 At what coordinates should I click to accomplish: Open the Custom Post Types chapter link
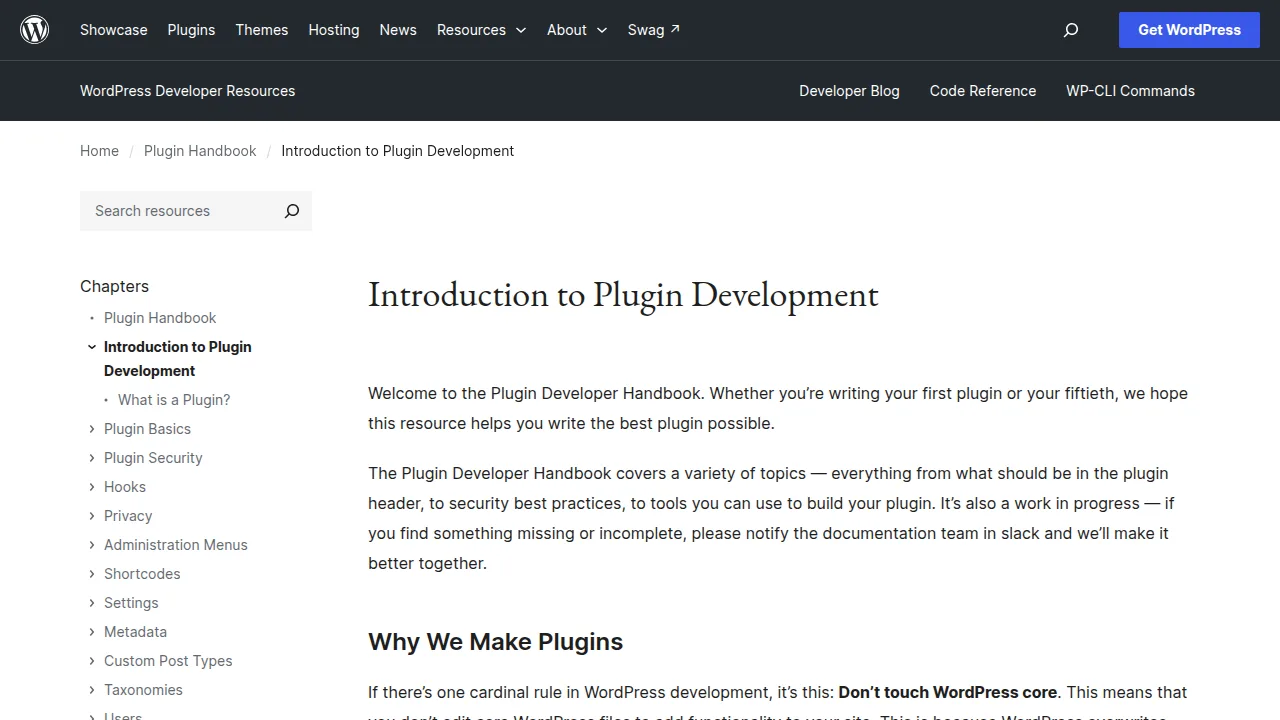point(168,661)
